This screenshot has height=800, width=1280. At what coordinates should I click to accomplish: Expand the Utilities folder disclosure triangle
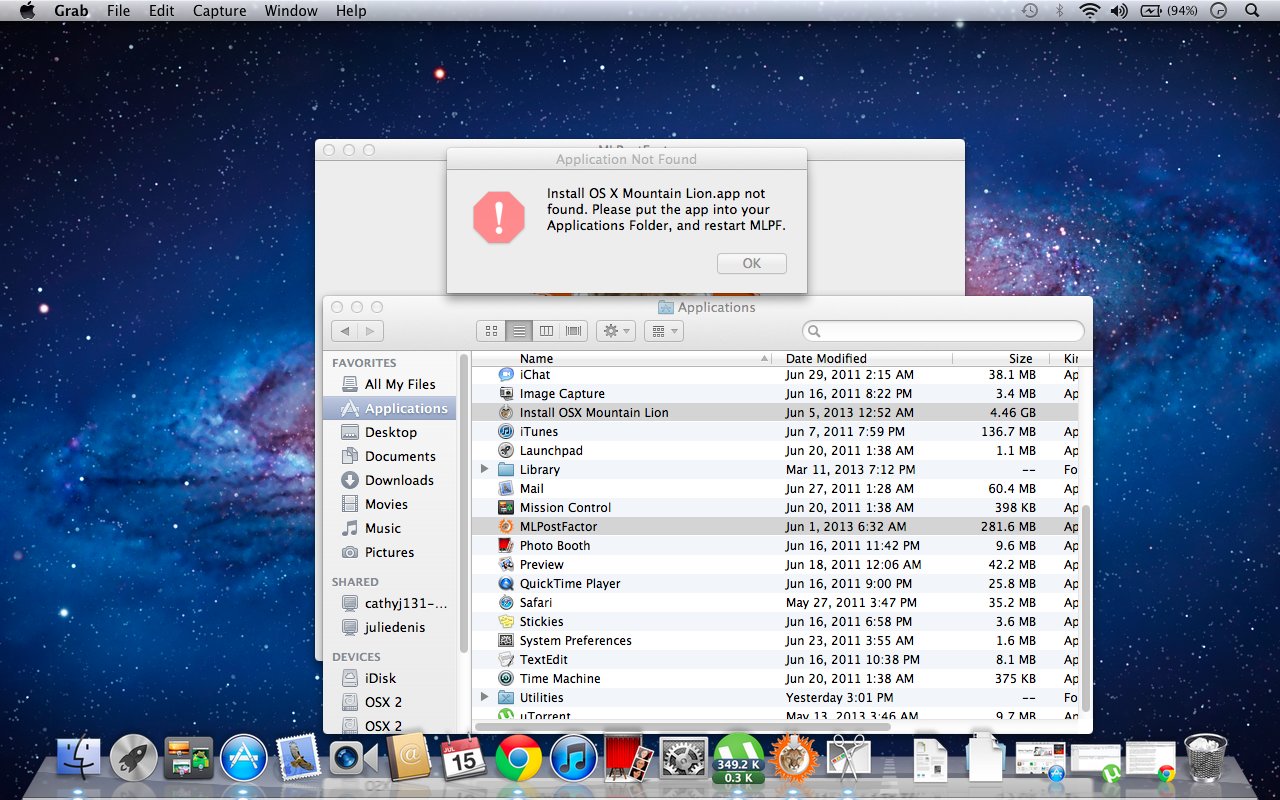(485, 697)
